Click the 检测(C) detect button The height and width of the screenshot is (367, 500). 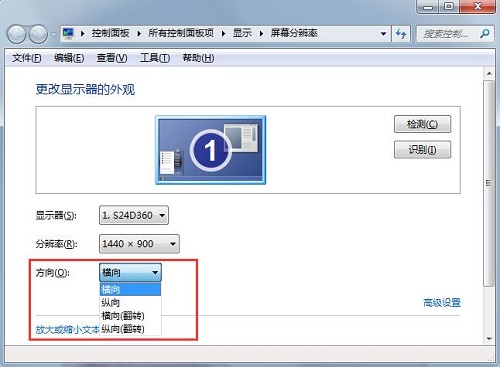(x=422, y=124)
